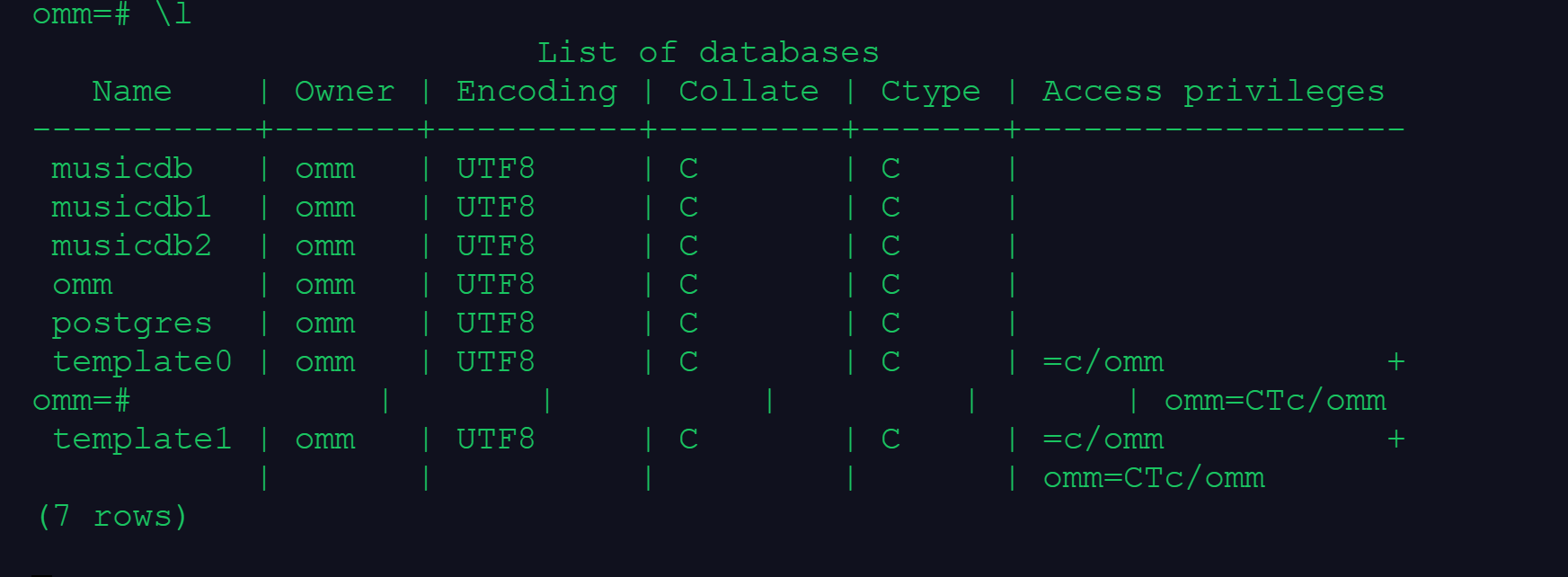Click omm=CTc/omm on the bottom table line
The height and width of the screenshot is (577, 1568).
click(1154, 478)
